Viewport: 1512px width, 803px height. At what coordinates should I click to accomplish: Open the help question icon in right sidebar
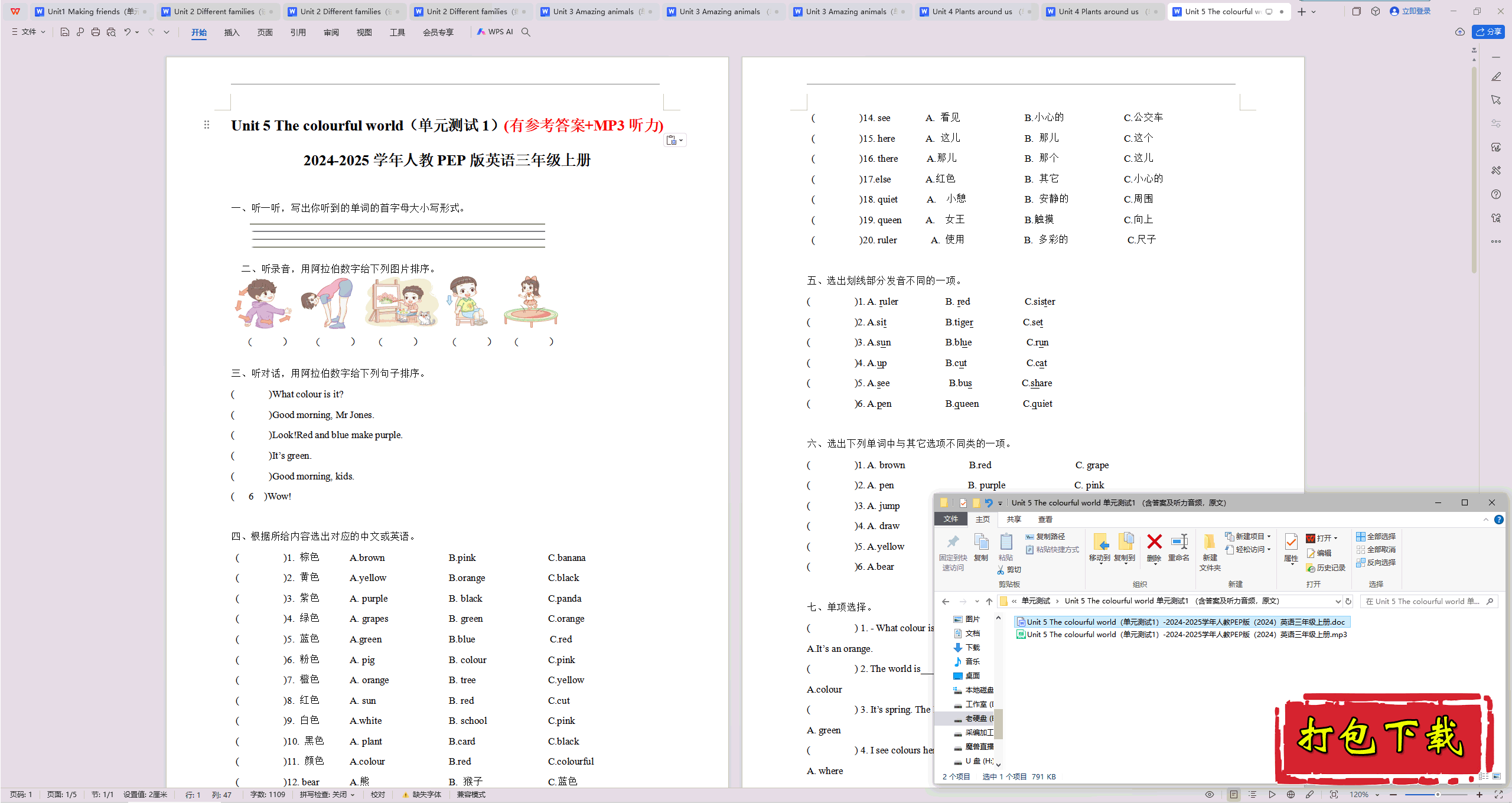coord(1496,194)
